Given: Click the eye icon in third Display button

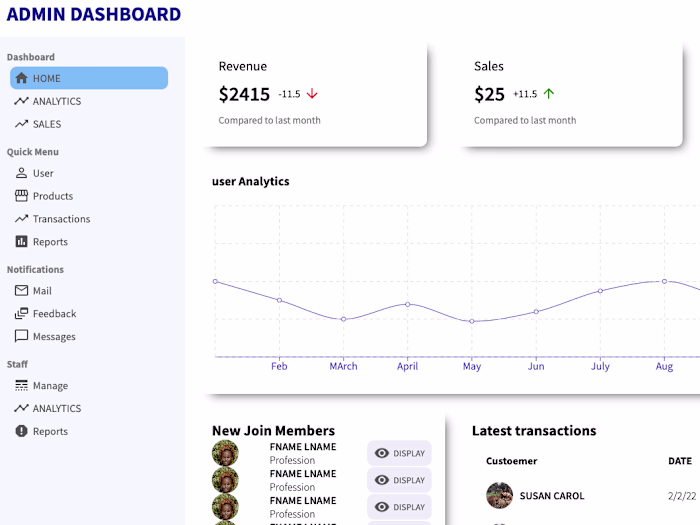Looking at the screenshot, I should coord(382,507).
